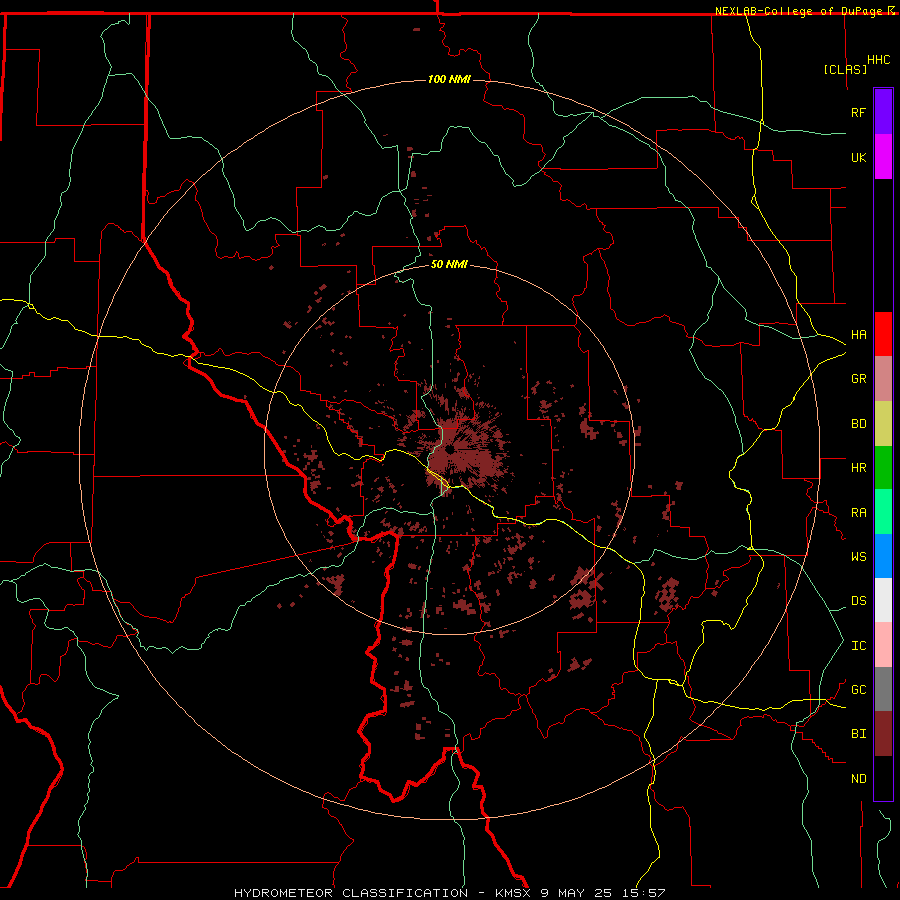Click the RA legend label
Image resolution: width=900 pixels, height=900 pixels.
pos(858,513)
